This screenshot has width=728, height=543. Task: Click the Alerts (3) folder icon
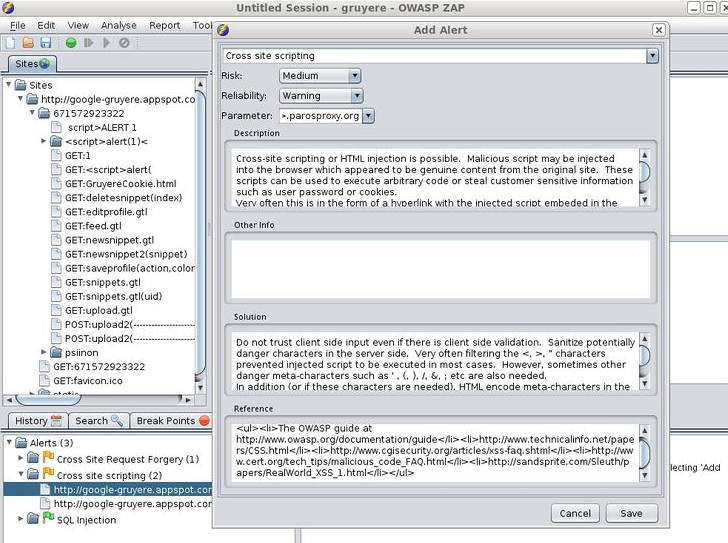click(21, 443)
